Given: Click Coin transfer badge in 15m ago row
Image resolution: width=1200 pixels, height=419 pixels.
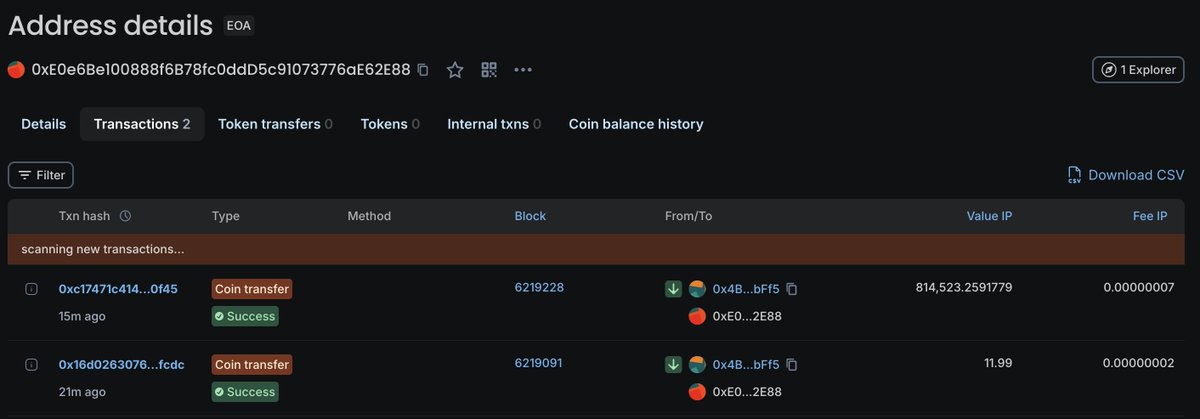Looking at the screenshot, I should pyautogui.click(x=252, y=289).
